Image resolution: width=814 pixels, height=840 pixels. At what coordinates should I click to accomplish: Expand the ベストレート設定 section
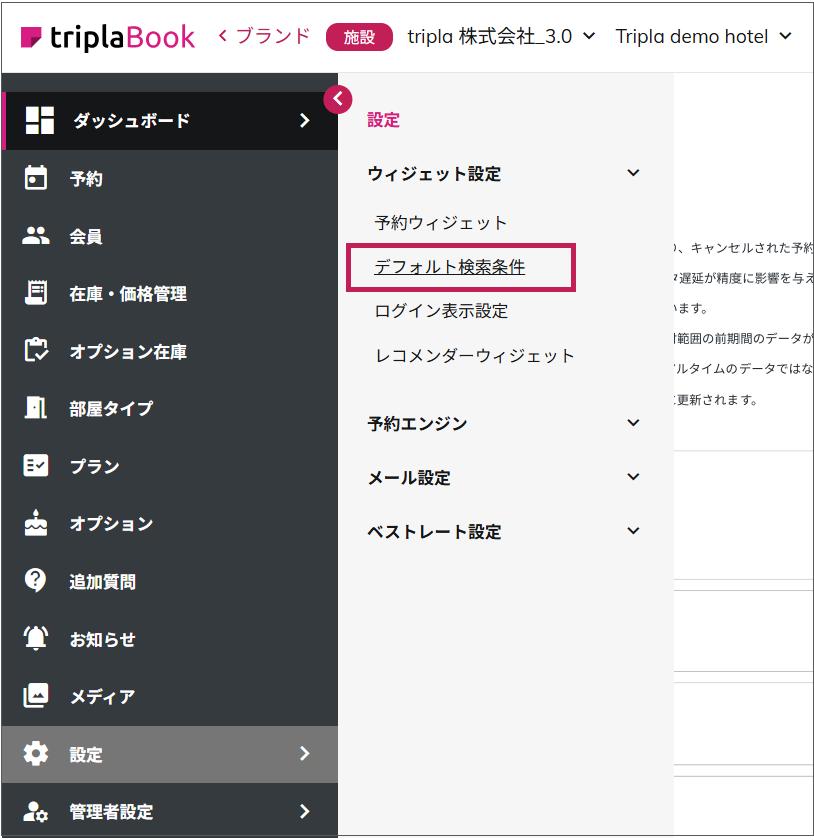[632, 531]
